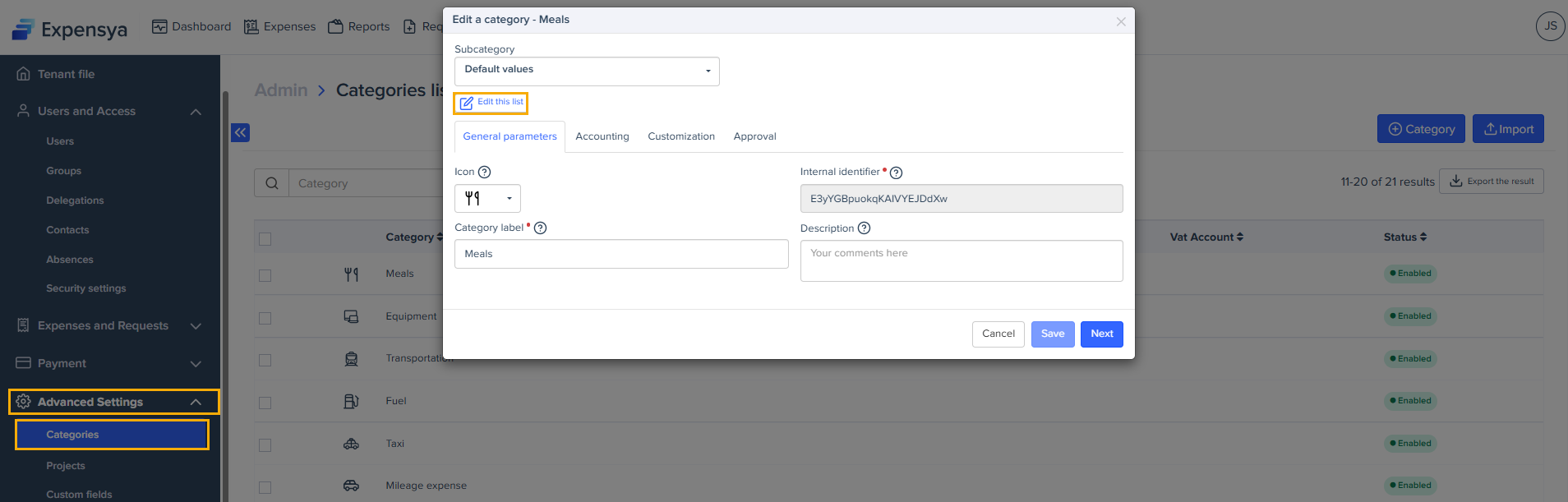Viewport: 1568px width, 502px height.
Task: Collapse the sidebar with double-chevron icon
Action: pos(240,132)
